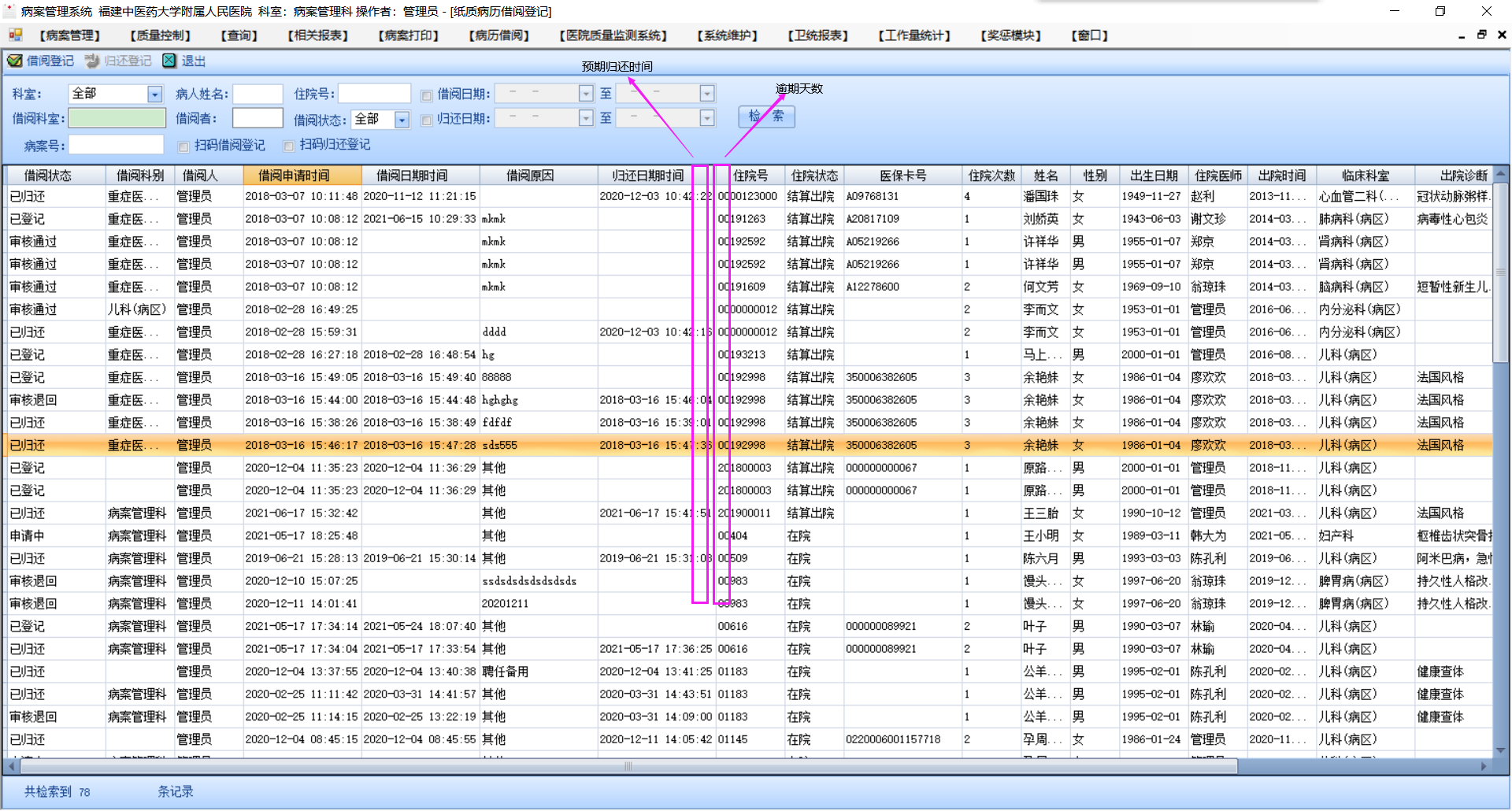Open the 科室 dropdown

(154, 94)
